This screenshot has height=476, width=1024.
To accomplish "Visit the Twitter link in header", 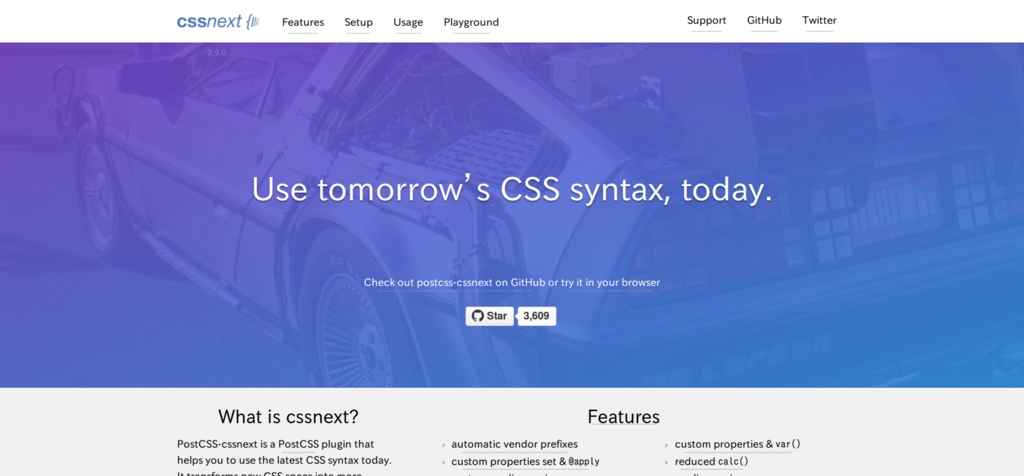I will 819,20.
